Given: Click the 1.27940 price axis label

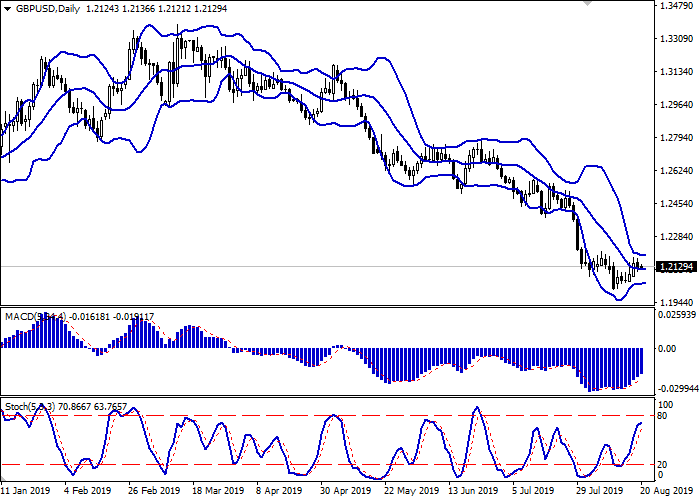Looking at the screenshot, I should pyautogui.click(x=673, y=138).
